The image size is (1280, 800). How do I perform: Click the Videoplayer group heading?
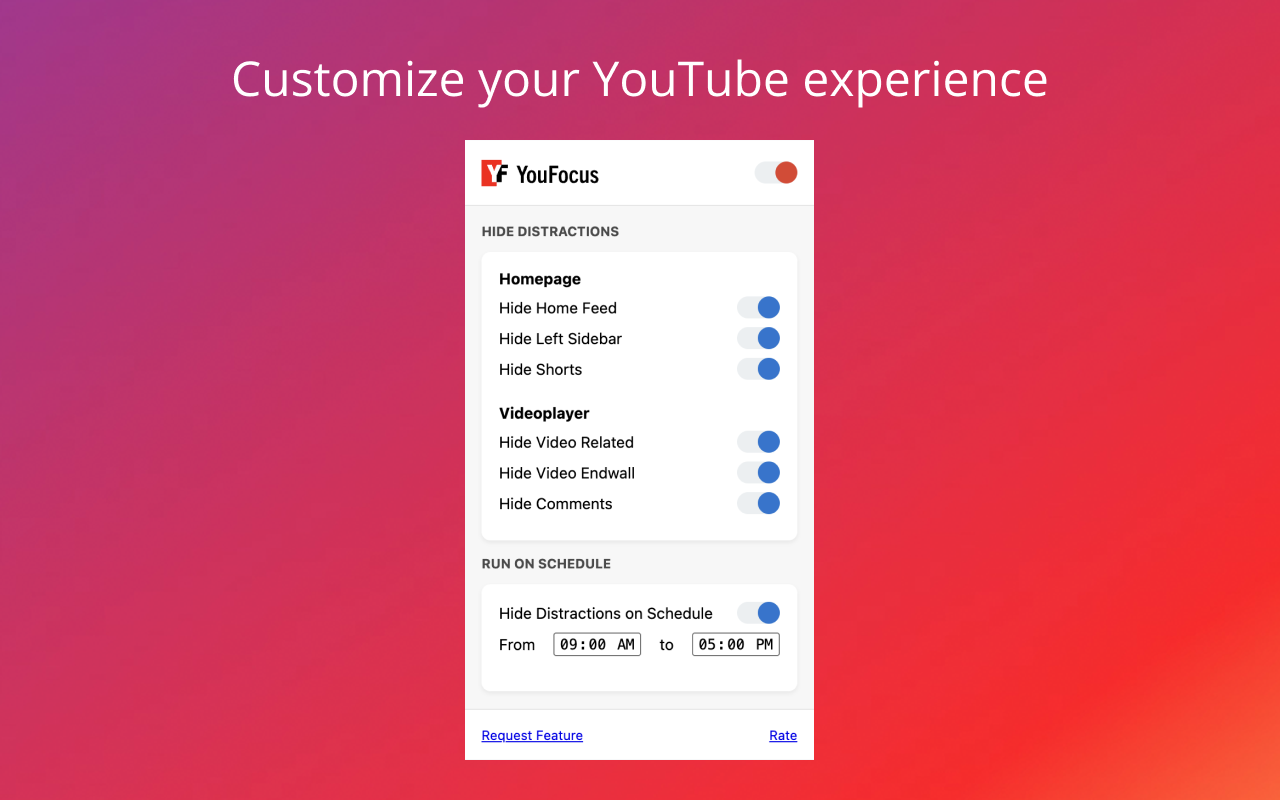[544, 413]
